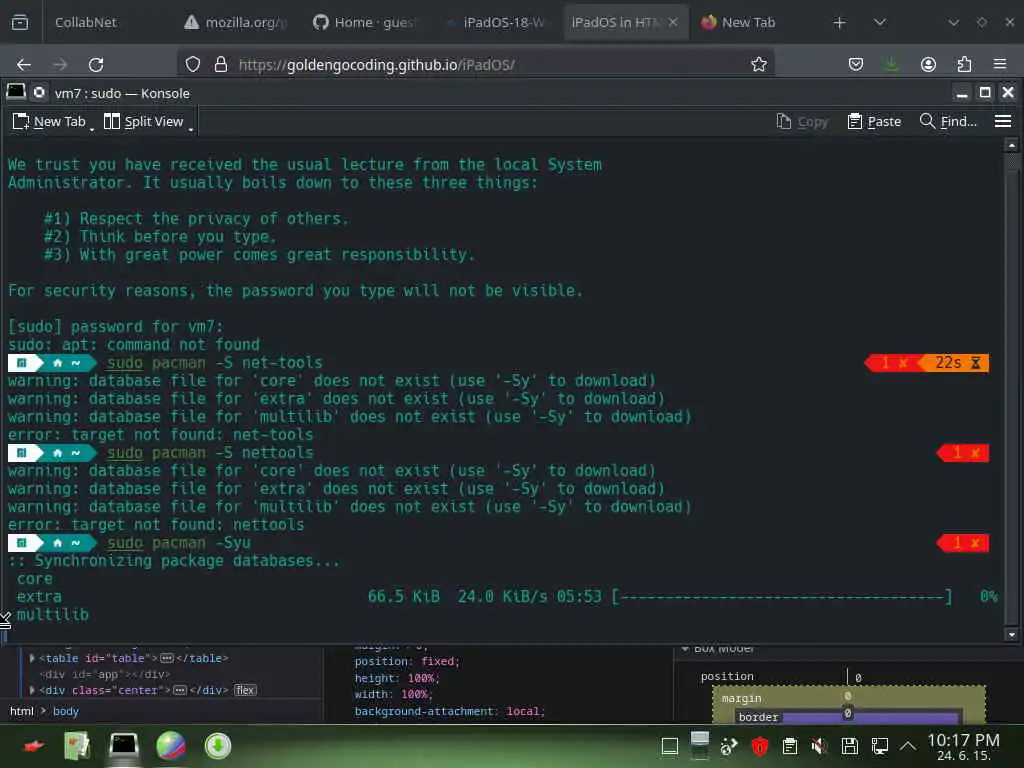Click the 'sudo pacman -S nettools' command
Image resolution: width=1024 pixels, height=768 pixels.
210,453
